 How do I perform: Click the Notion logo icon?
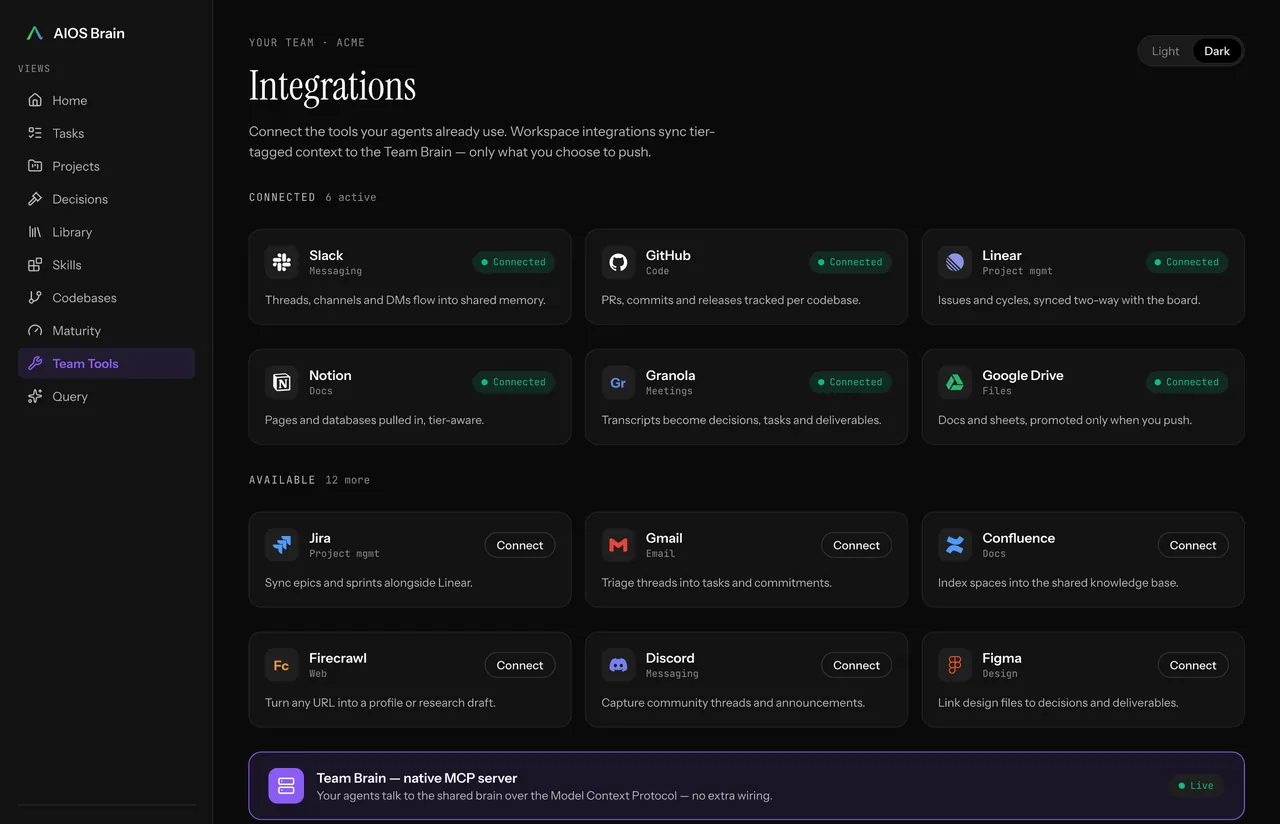282,382
